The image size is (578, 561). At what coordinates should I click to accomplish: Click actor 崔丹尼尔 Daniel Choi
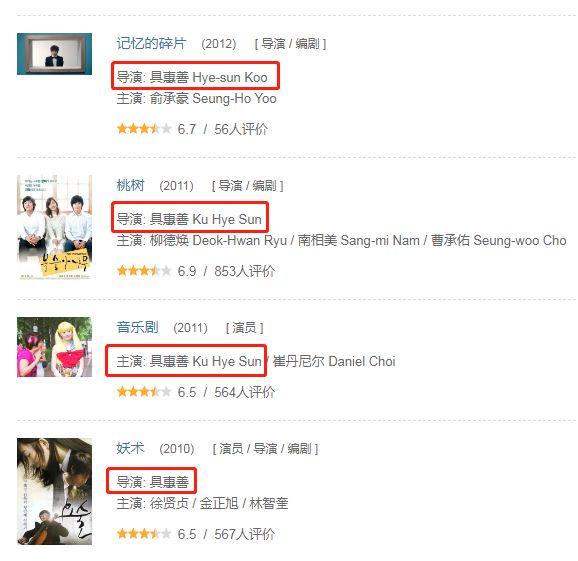point(334,362)
